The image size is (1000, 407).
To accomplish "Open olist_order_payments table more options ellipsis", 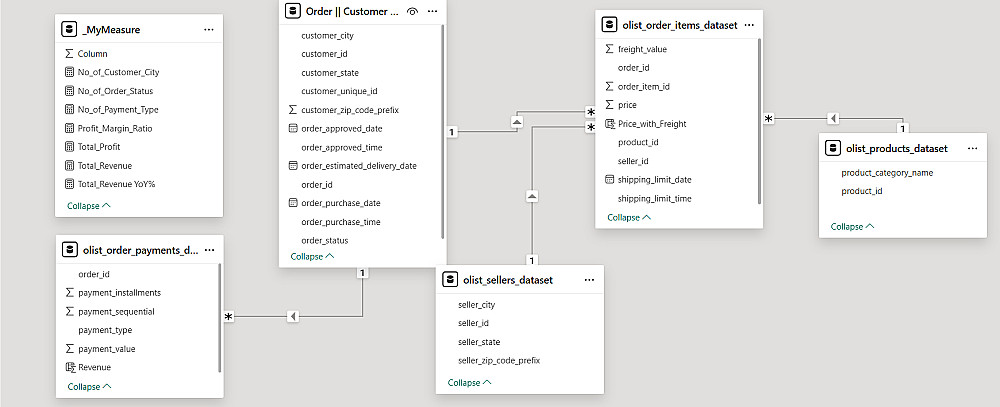I will click(x=209, y=249).
